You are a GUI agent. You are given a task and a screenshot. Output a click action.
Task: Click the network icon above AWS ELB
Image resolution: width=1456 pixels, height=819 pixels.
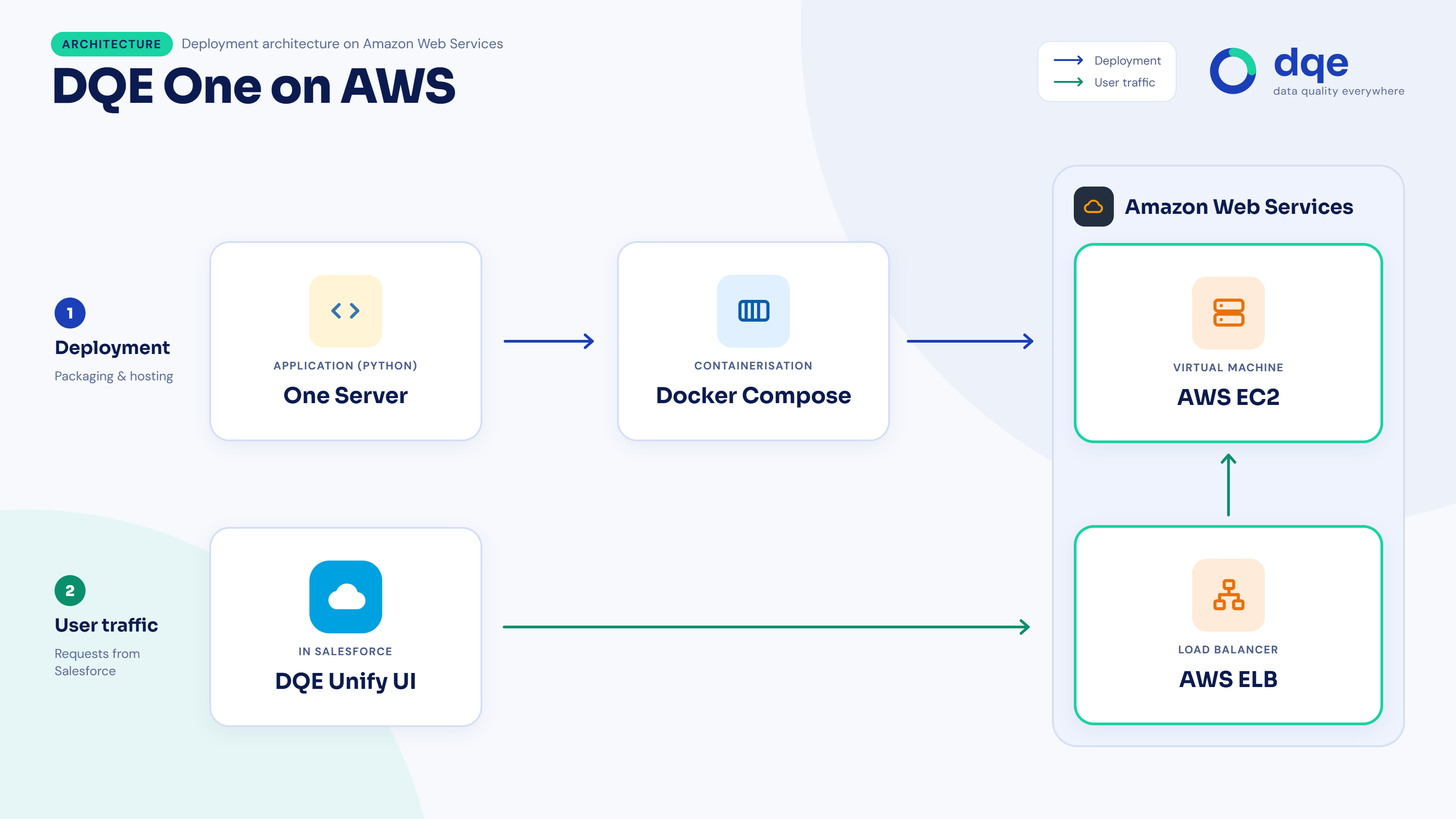1228,595
